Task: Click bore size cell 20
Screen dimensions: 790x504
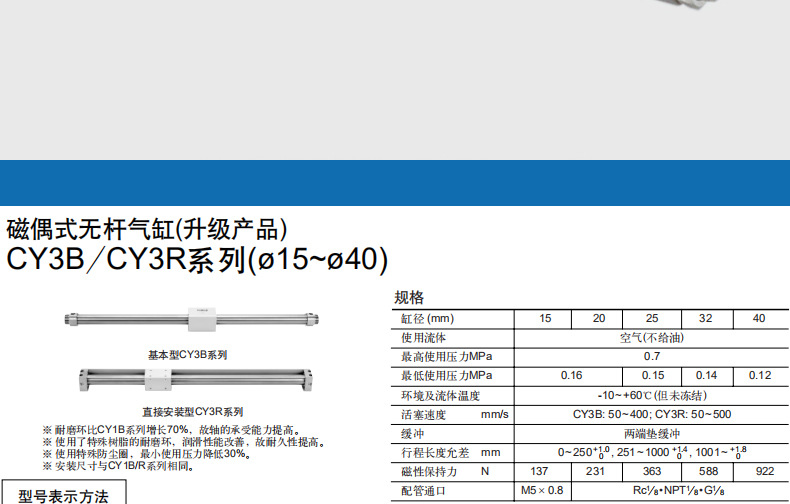Action: pyautogui.click(x=599, y=319)
